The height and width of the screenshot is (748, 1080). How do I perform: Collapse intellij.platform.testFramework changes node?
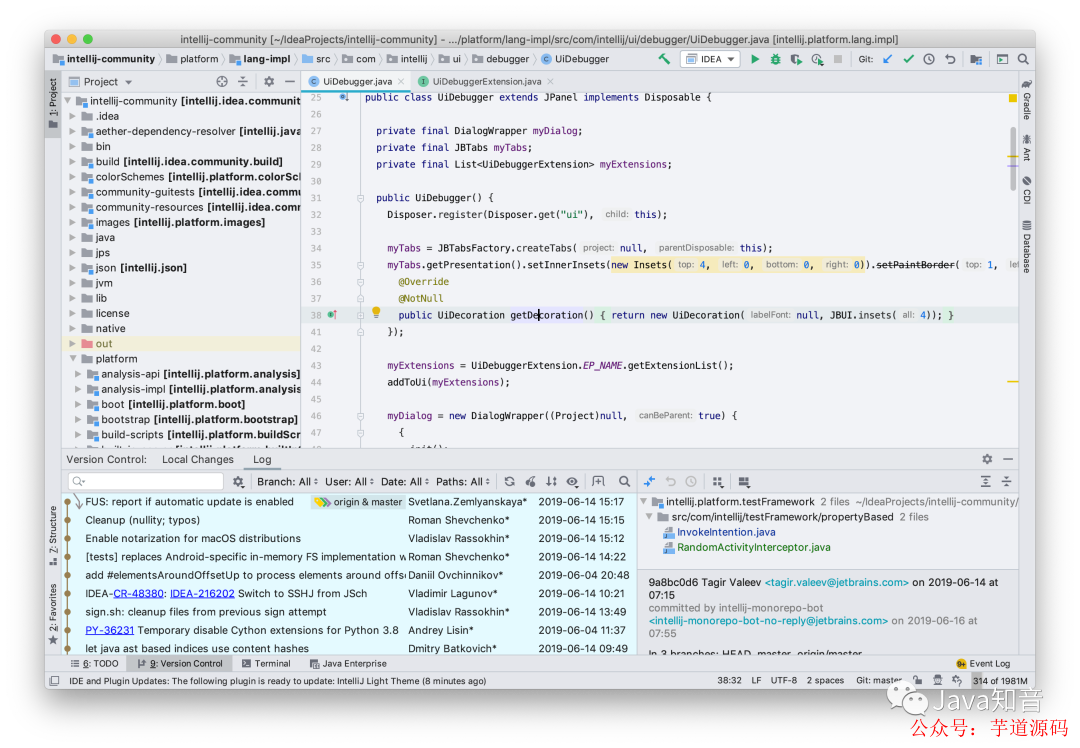(x=643, y=501)
